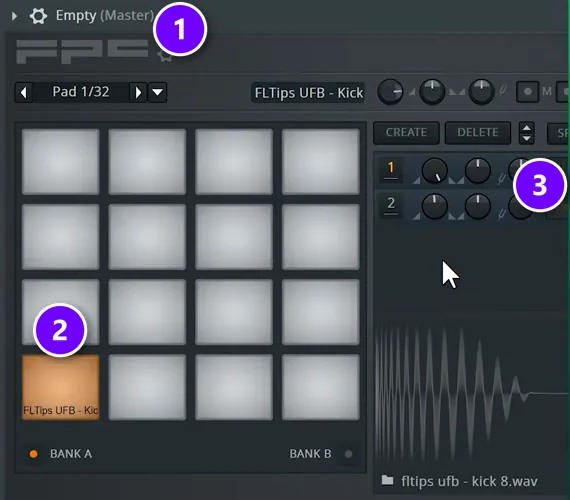Click the up arrow beside the DELETE button
This screenshot has height=500, width=570.
point(526,128)
